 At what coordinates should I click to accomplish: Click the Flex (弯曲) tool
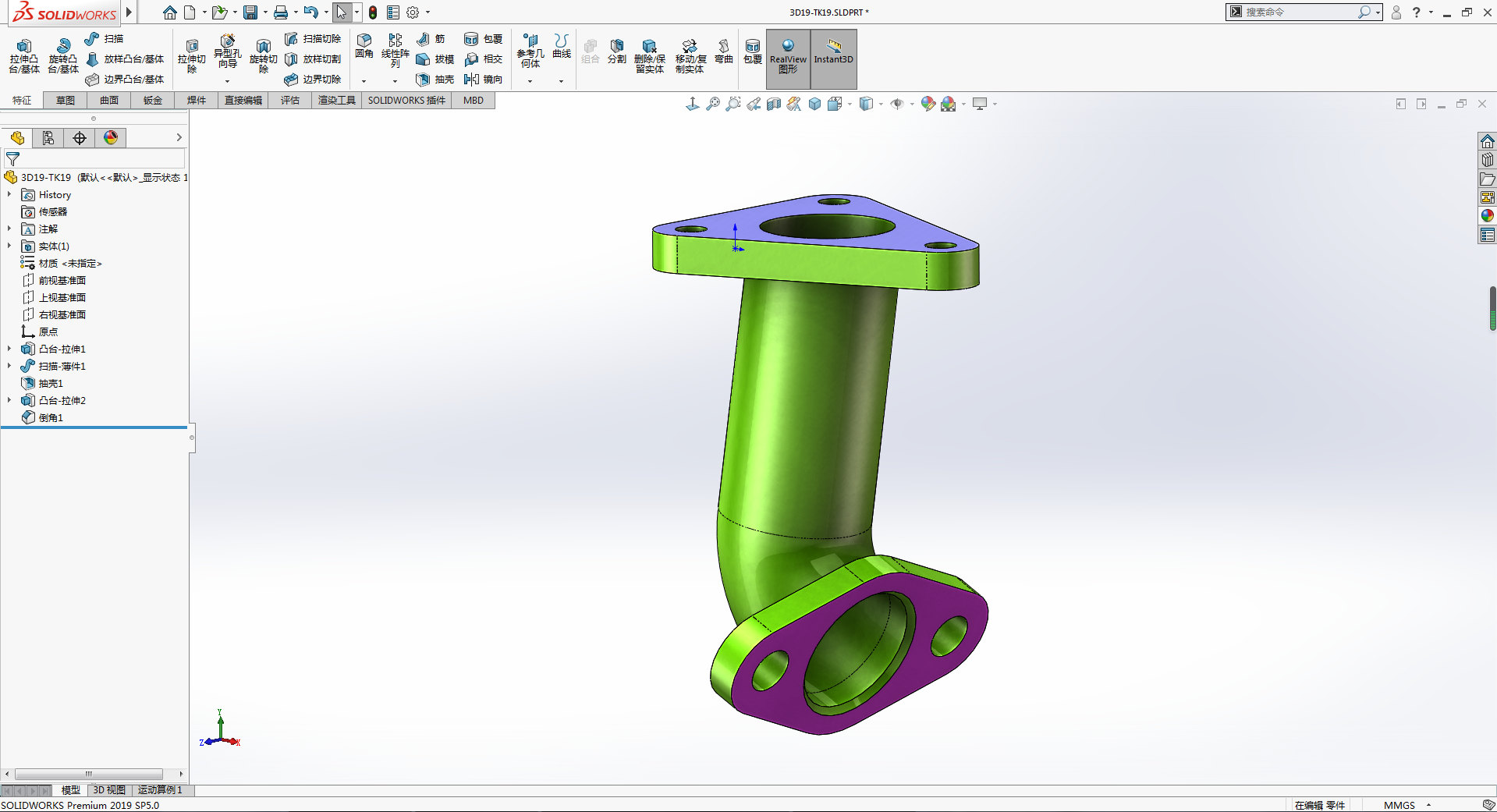coord(724,51)
